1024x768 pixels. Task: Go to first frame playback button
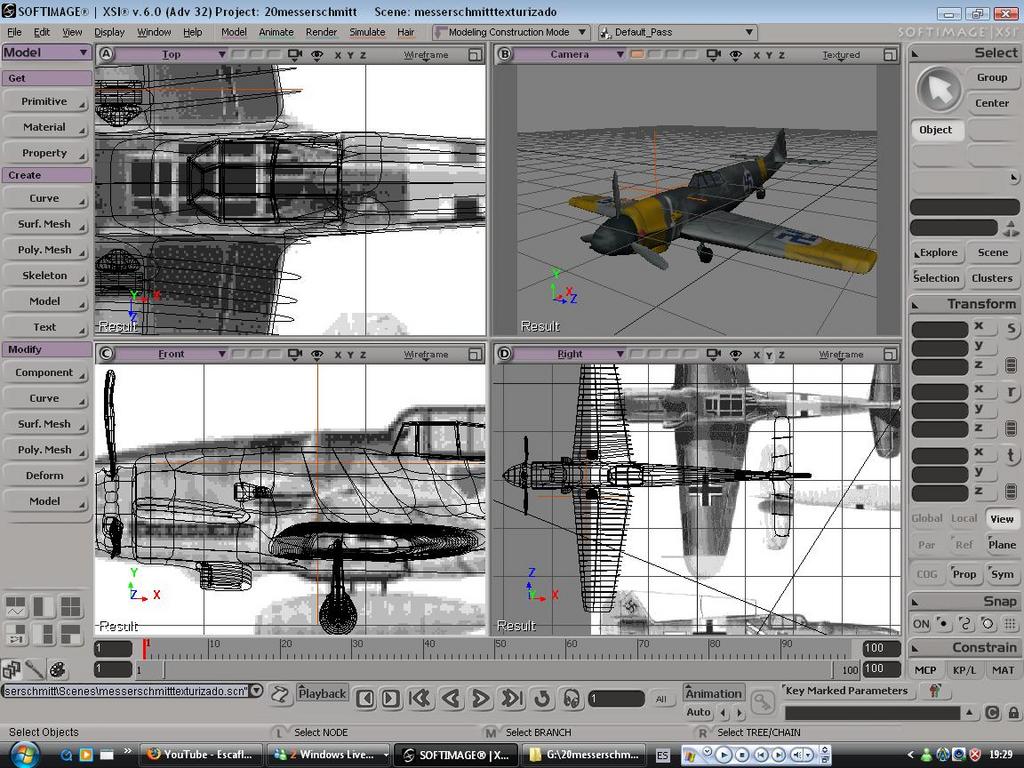[419, 699]
